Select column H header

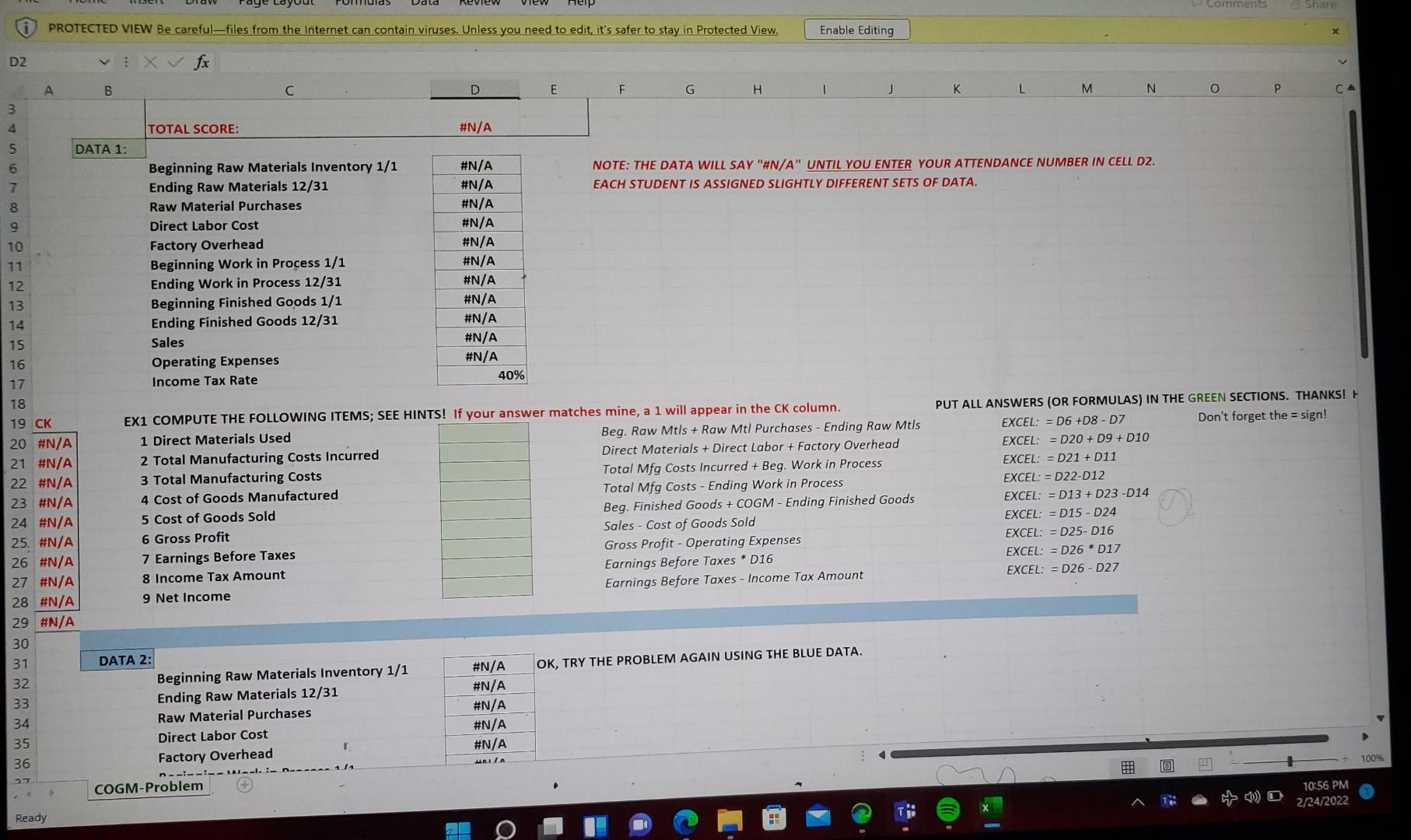tap(758, 89)
